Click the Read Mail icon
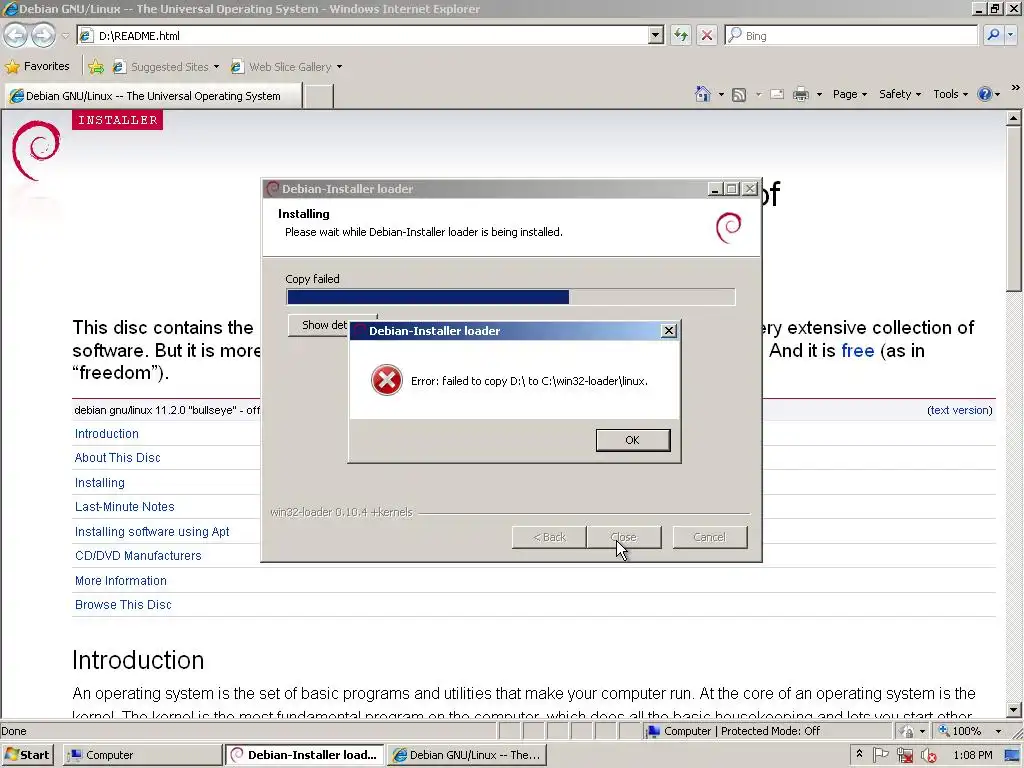Viewport: 1024px width, 768px height. (777, 95)
